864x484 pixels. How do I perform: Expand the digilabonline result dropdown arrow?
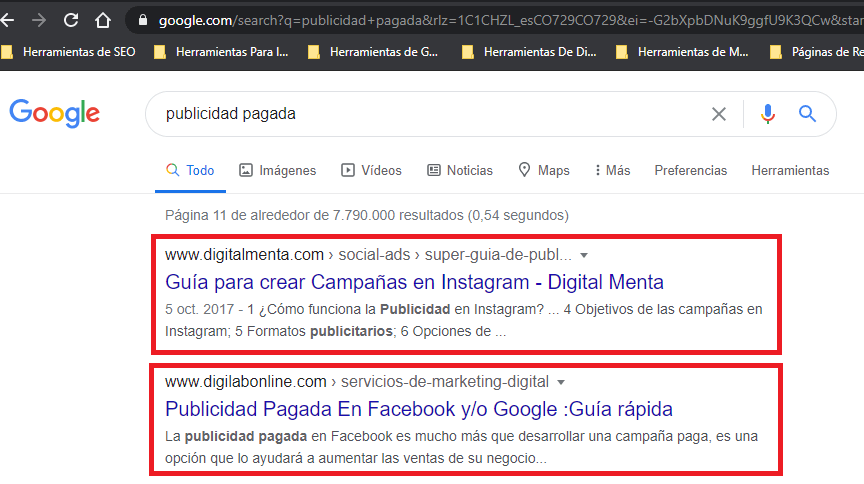[561, 382]
